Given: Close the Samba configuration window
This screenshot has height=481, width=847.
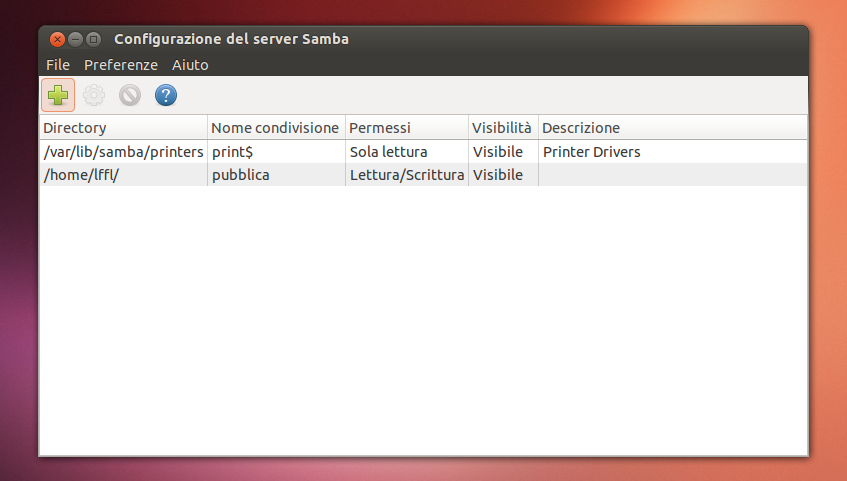Looking at the screenshot, I should click(x=57, y=40).
